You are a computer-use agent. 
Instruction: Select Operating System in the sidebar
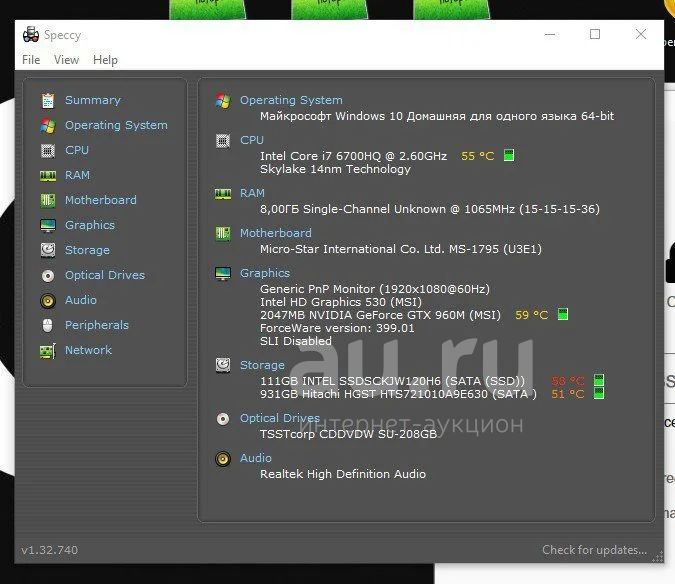tap(116, 125)
